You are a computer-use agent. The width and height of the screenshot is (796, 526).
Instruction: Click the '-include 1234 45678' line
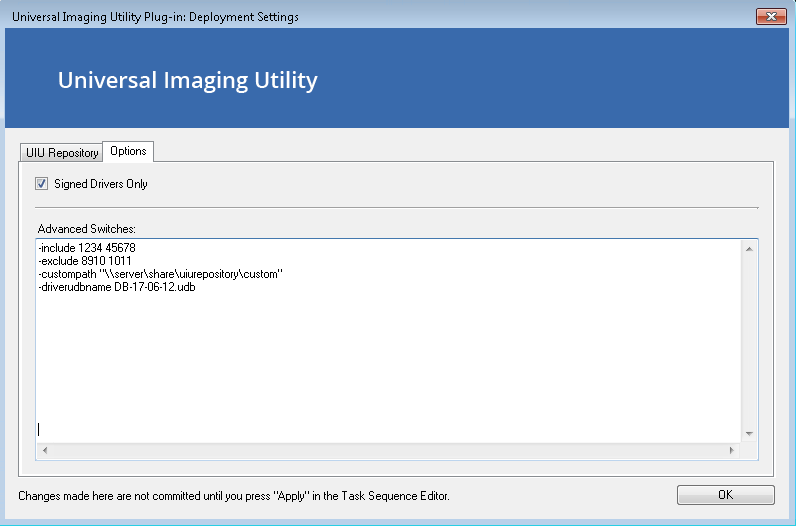(87, 248)
